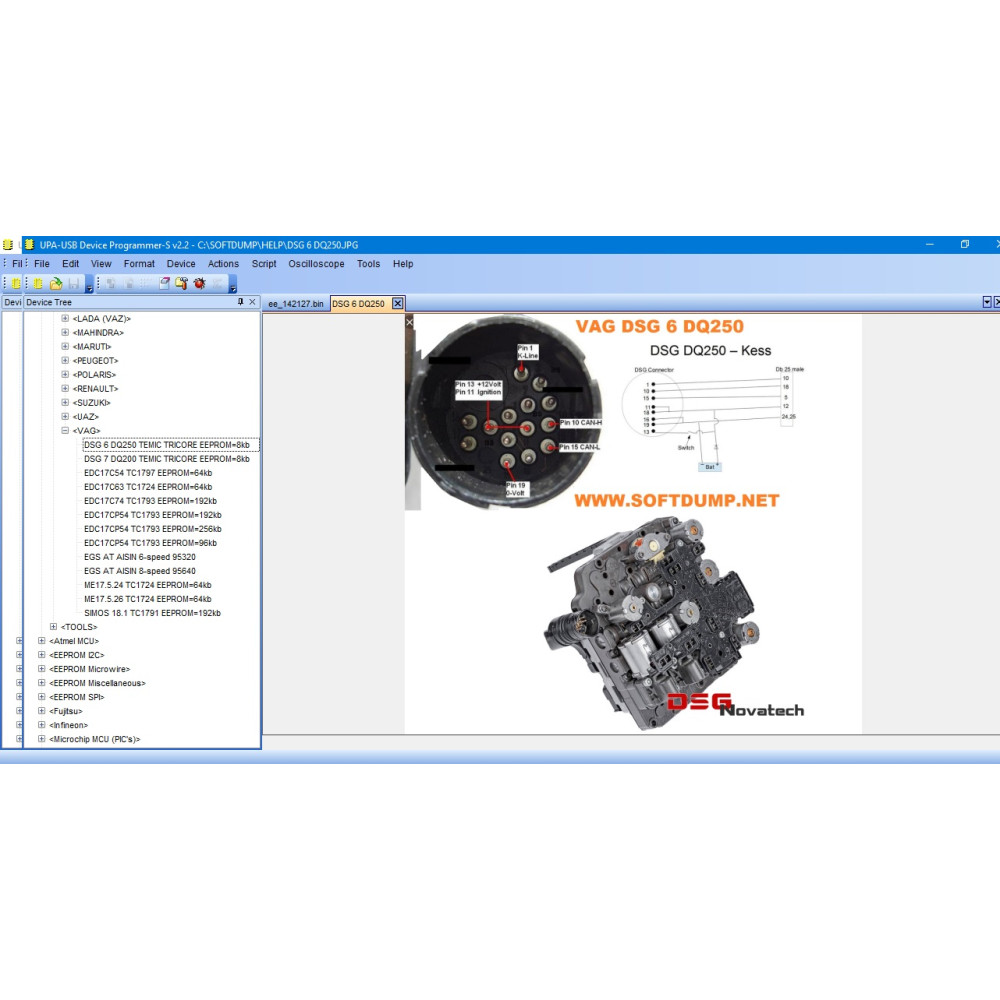
Task: Expand the MAHINDRA tree node
Action: coord(65,332)
